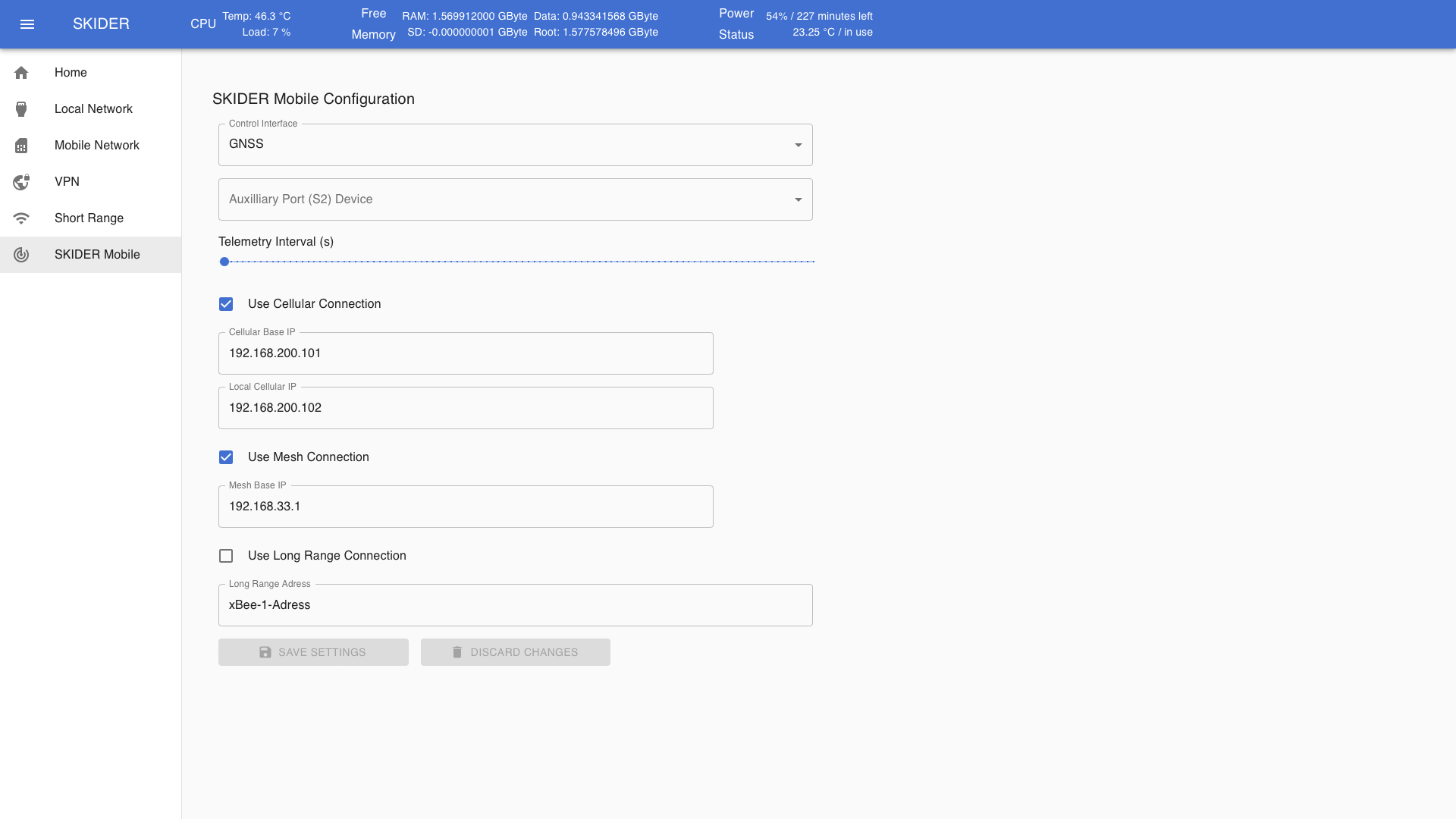Click the Load: 7 % reading
Viewport: 1456px width, 819px height.
click(266, 32)
